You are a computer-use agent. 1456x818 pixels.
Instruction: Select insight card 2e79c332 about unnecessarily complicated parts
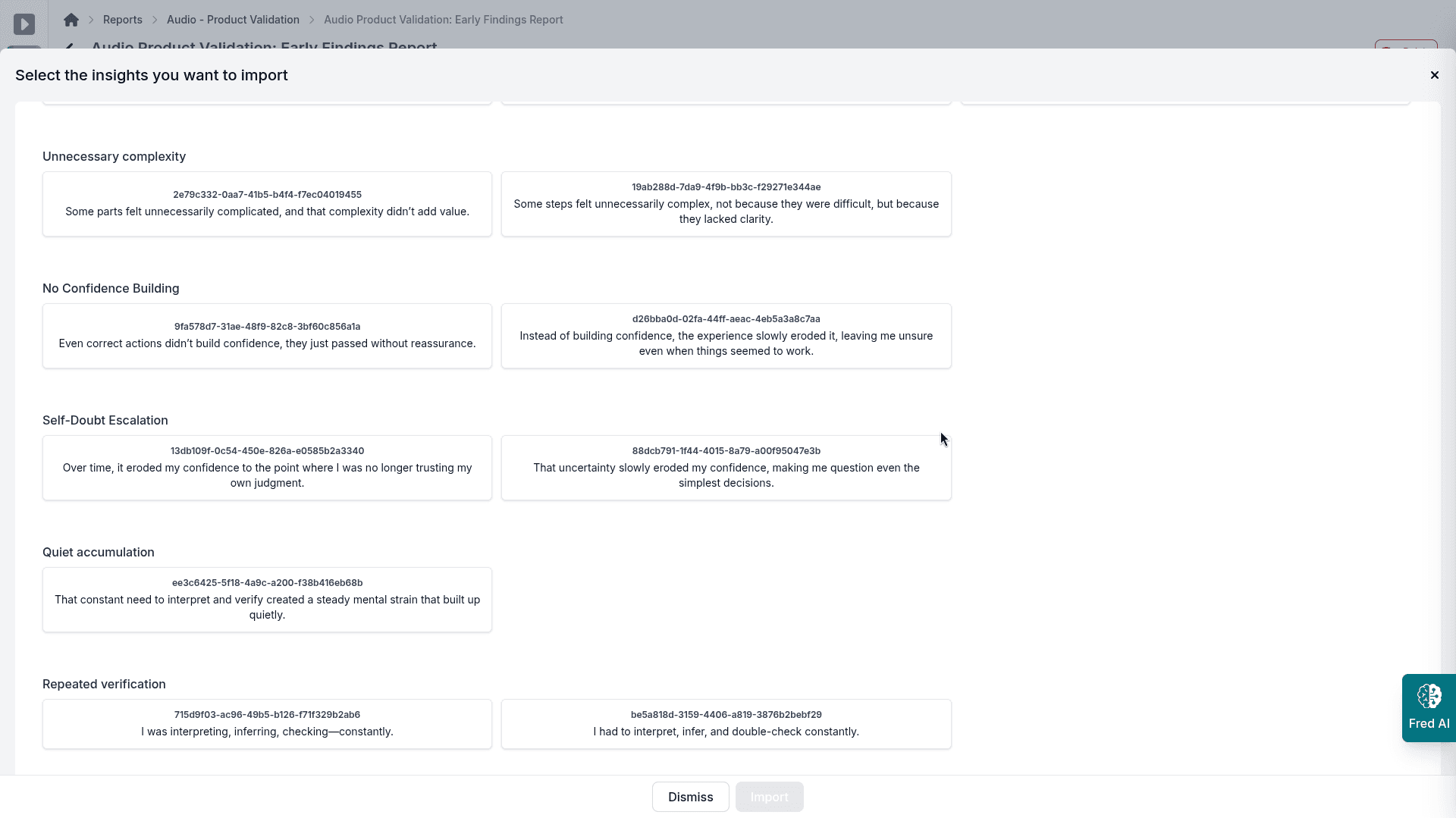267,204
